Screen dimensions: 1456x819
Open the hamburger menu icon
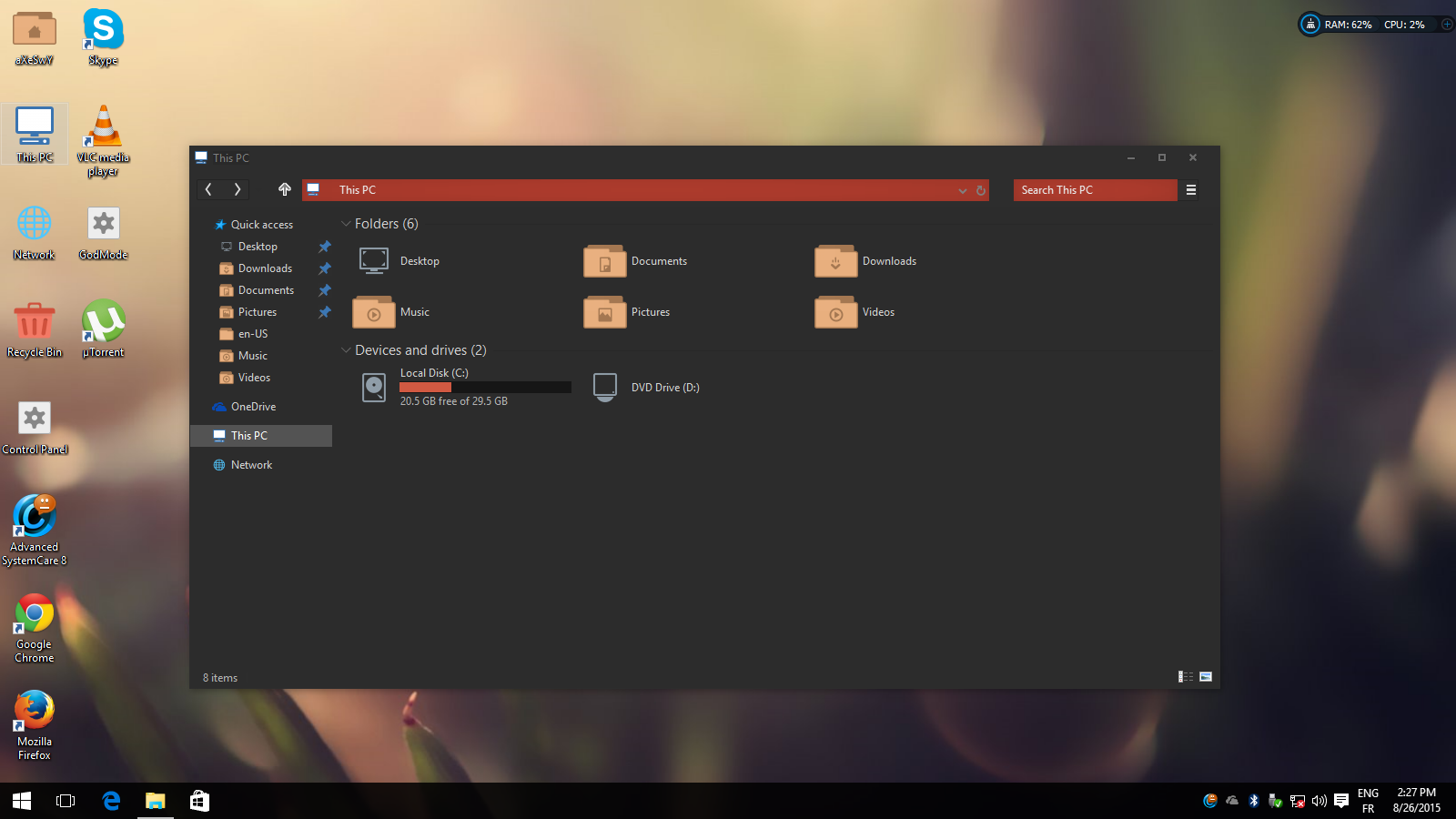click(1190, 190)
